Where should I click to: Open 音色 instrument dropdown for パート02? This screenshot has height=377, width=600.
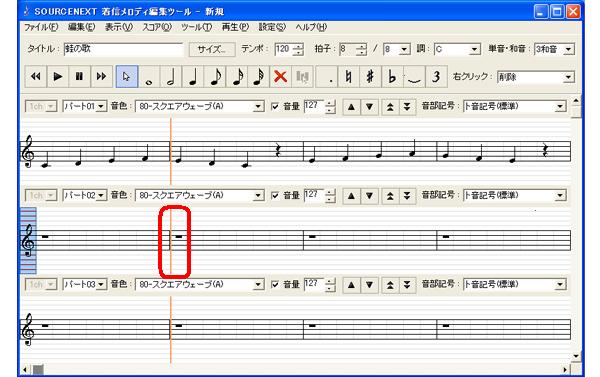click(x=258, y=196)
